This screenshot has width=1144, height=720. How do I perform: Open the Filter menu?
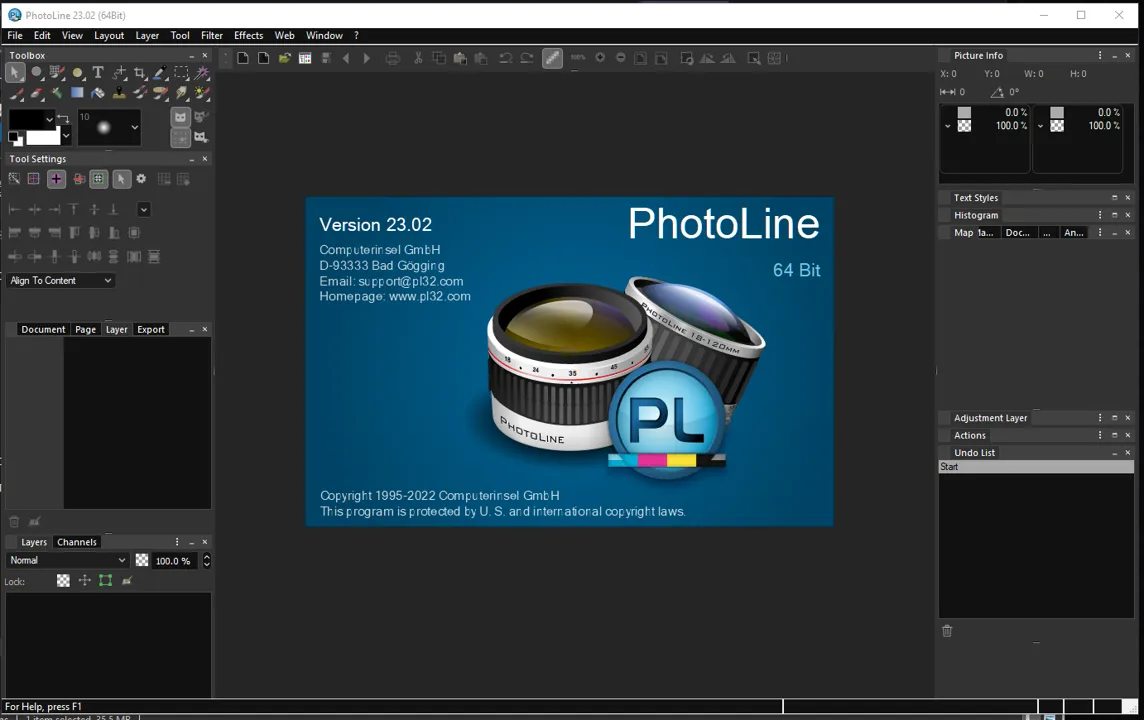(212, 35)
